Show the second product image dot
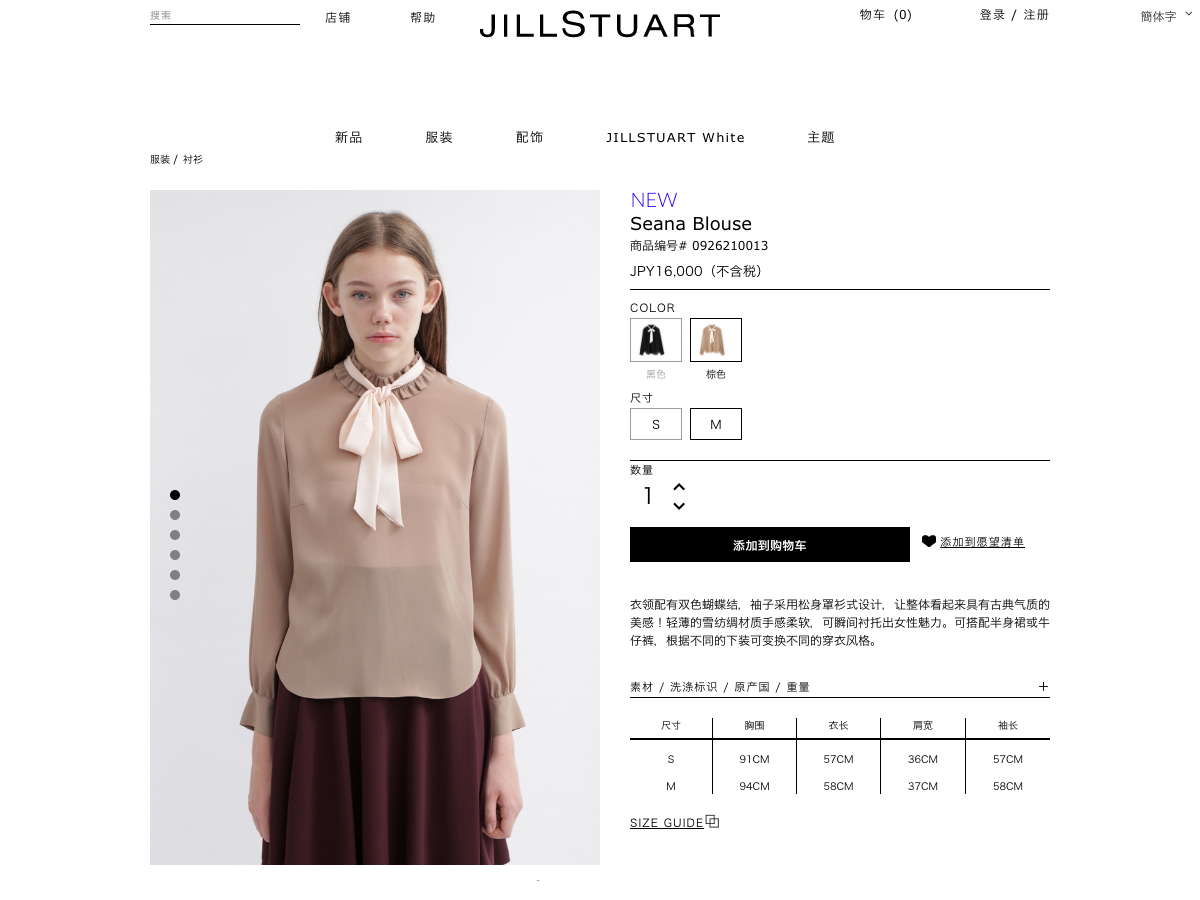The width and height of the screenshot is (1200, 900). [175, 515]
